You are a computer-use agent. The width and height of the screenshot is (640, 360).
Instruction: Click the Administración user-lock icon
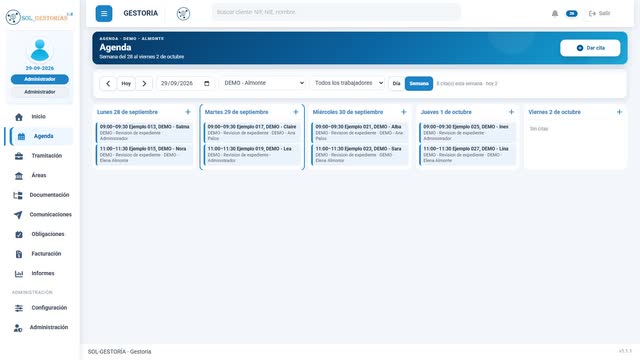click(x=18, y=328)
